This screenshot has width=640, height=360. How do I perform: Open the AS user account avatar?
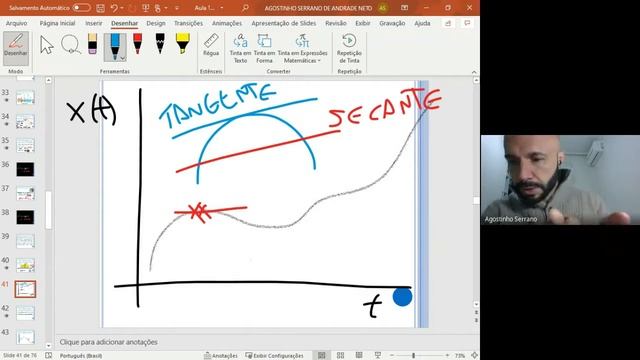coord(383,8)
